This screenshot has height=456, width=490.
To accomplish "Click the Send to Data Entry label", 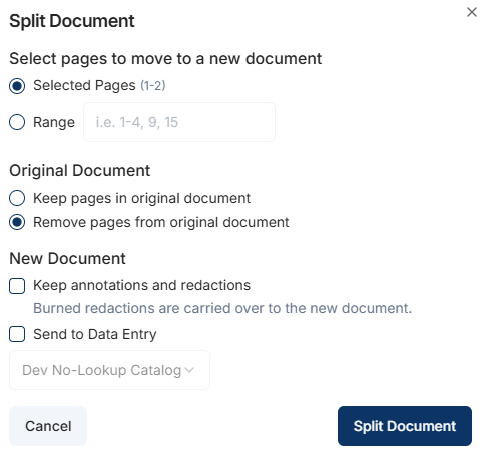I will pos(95,334).
